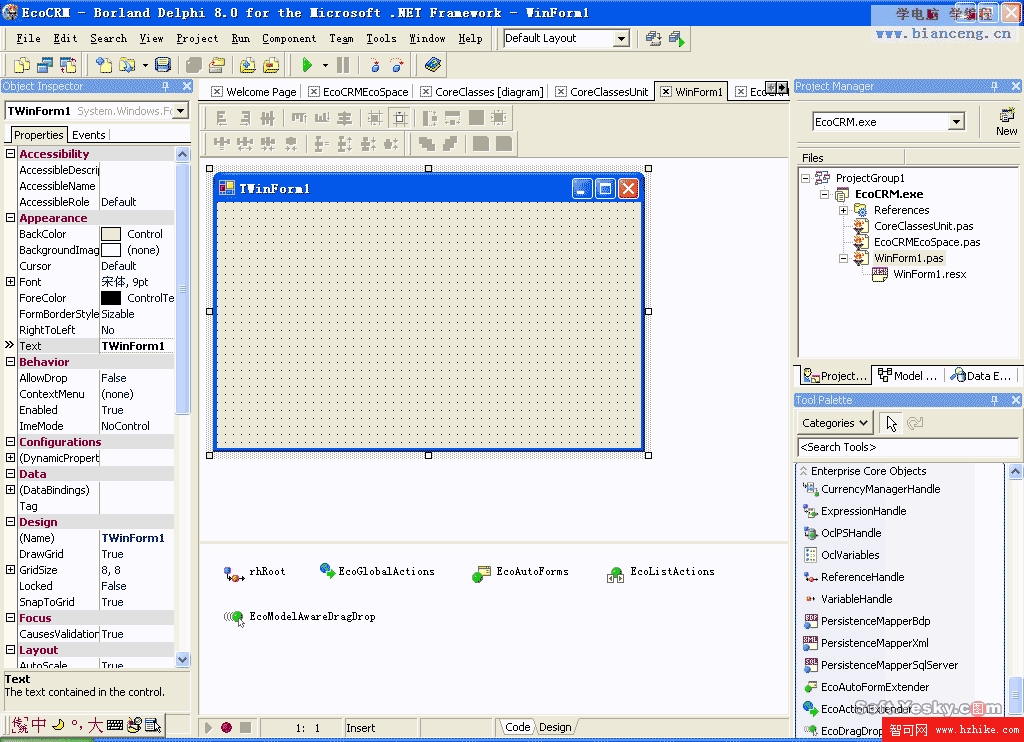Click the Step Over debug icon
This screenshot has width=1024, height=742.
pos(397,65)
